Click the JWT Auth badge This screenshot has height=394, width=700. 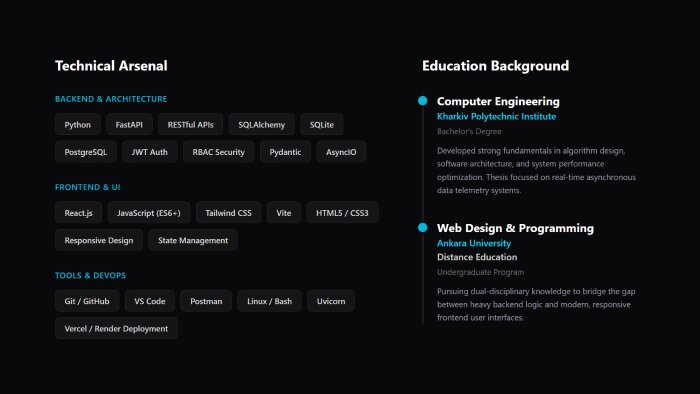pyautogui.click(x=150, y=152)
